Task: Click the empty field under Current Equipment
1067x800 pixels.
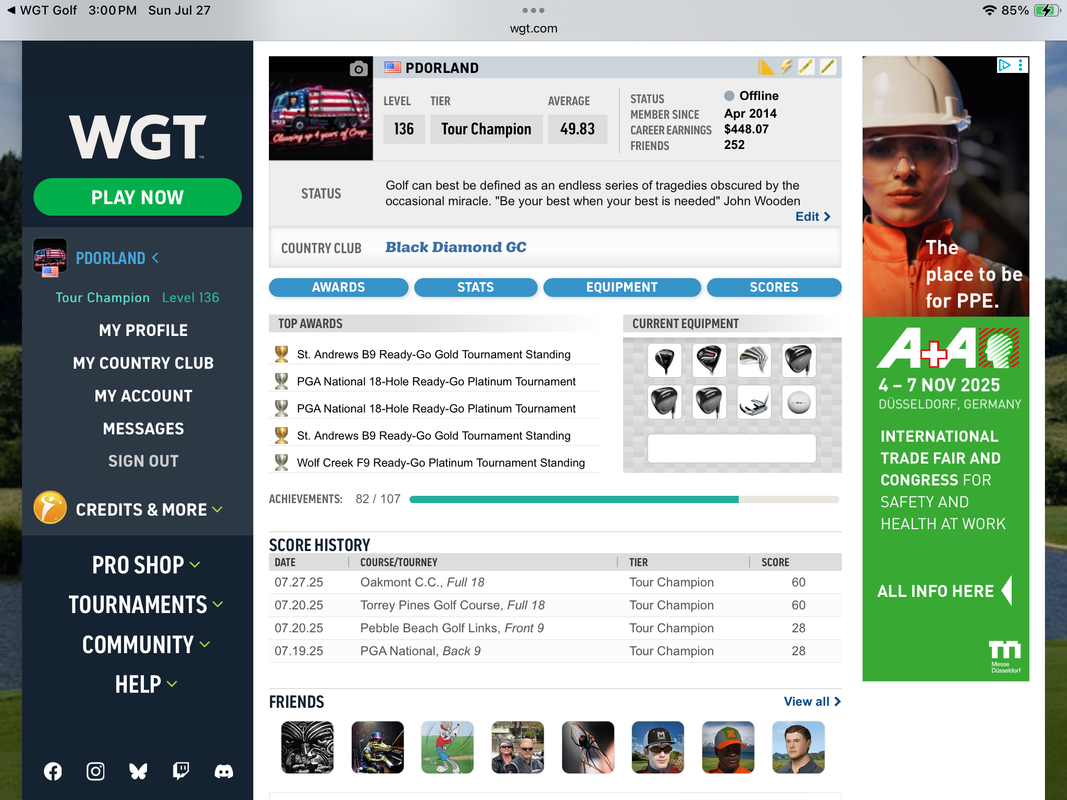Action: pos(732,448)
